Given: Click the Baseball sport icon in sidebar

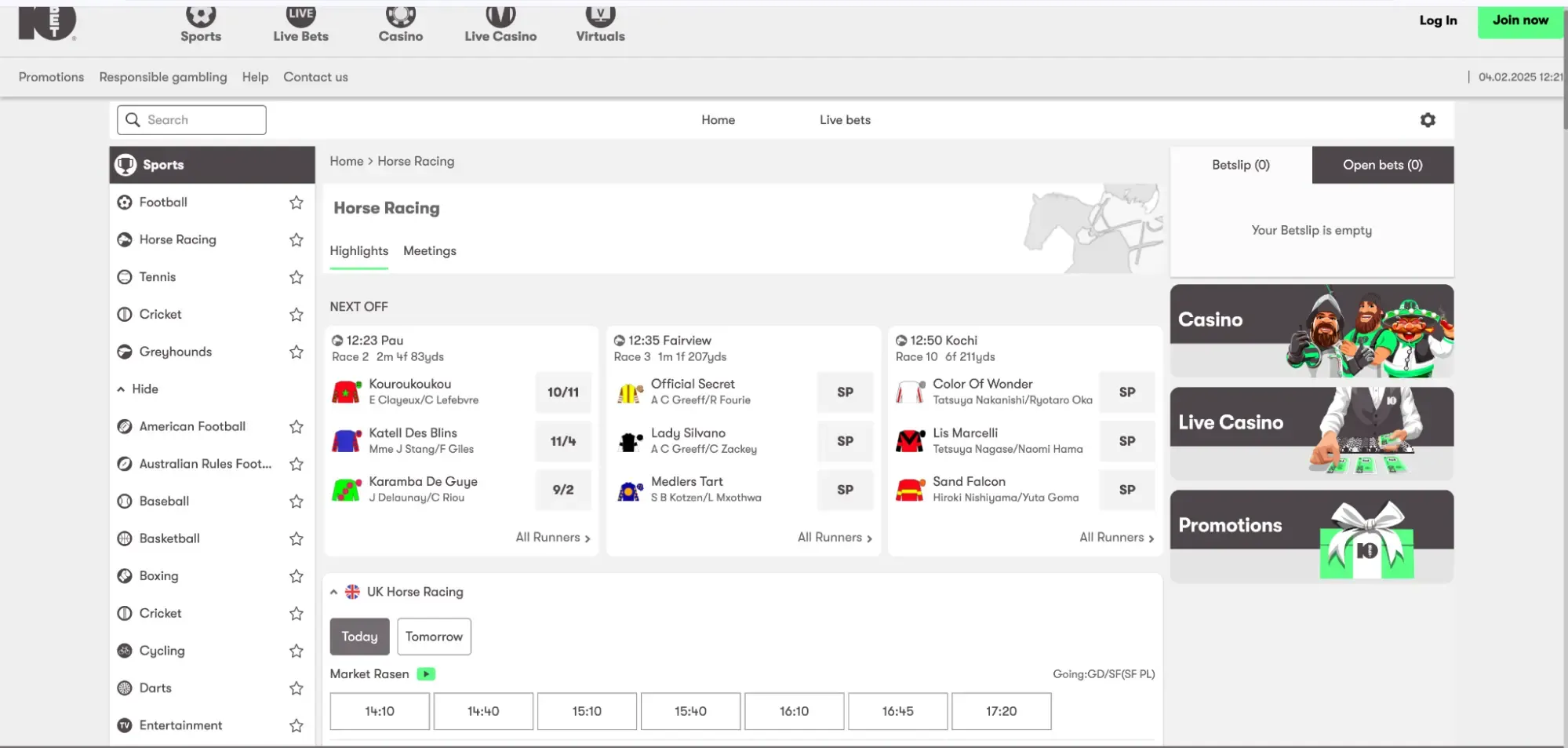Looking at the screenshot, I should click(125, 502).
